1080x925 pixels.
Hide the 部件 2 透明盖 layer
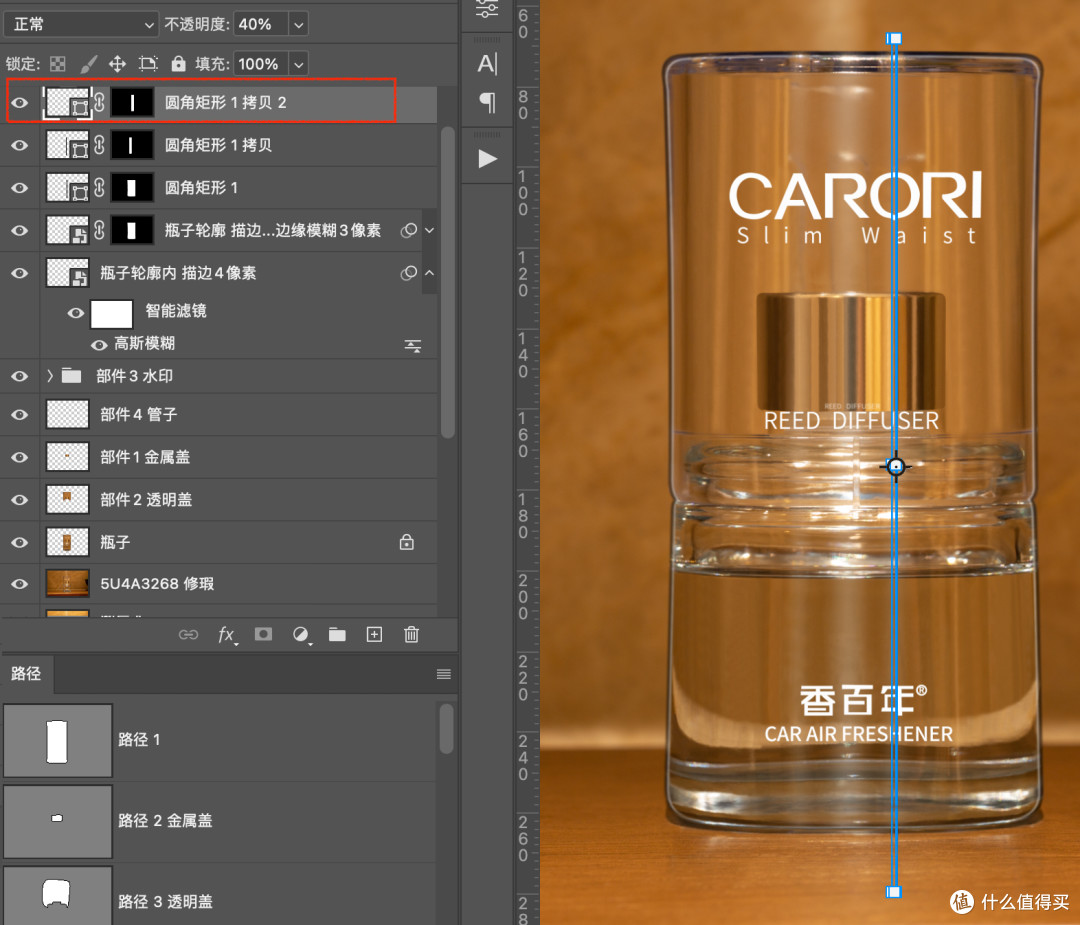pyautogui.click(x=20, y=500)
